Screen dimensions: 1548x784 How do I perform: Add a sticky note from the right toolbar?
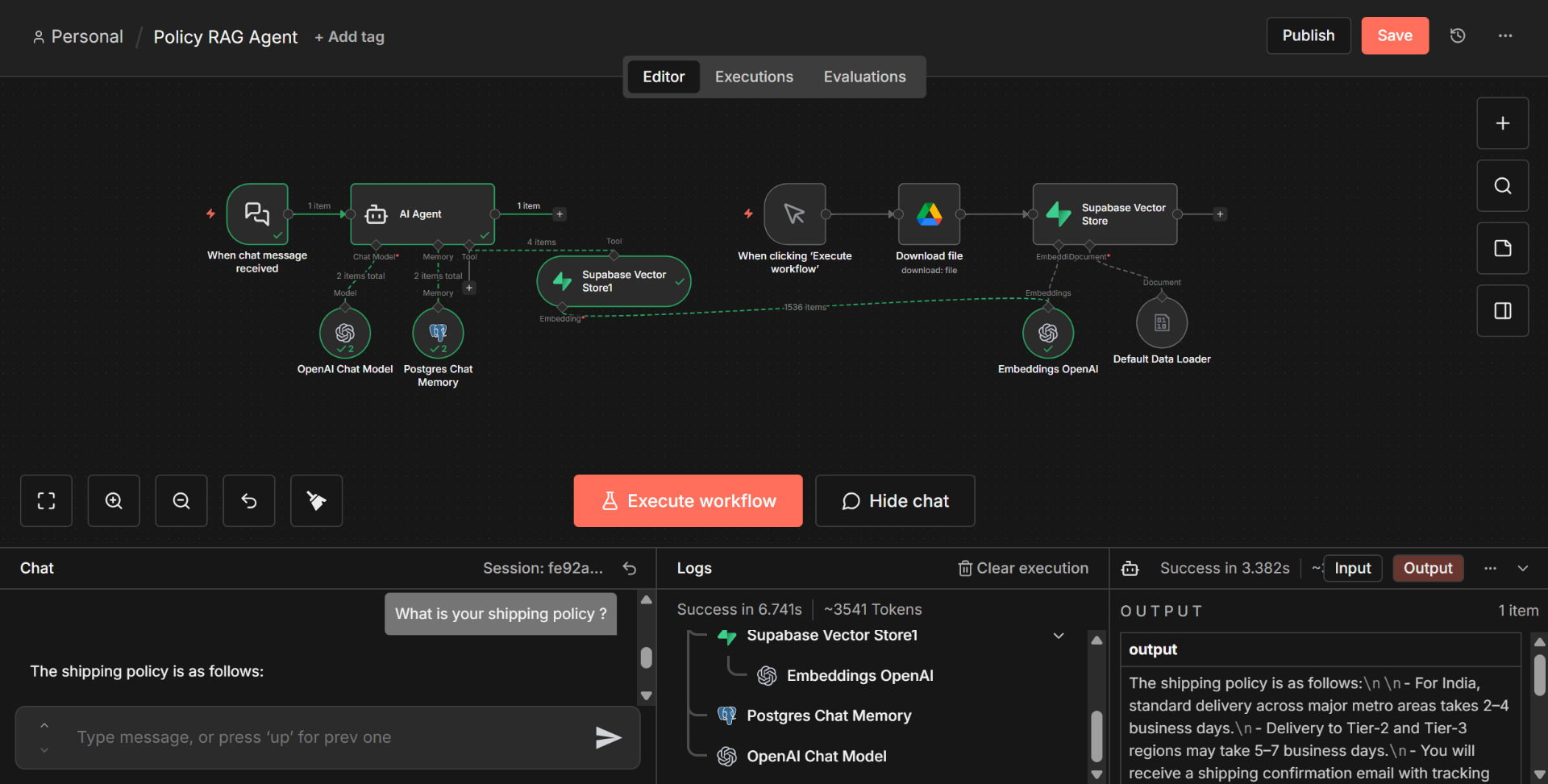[x=1502, y=248]
